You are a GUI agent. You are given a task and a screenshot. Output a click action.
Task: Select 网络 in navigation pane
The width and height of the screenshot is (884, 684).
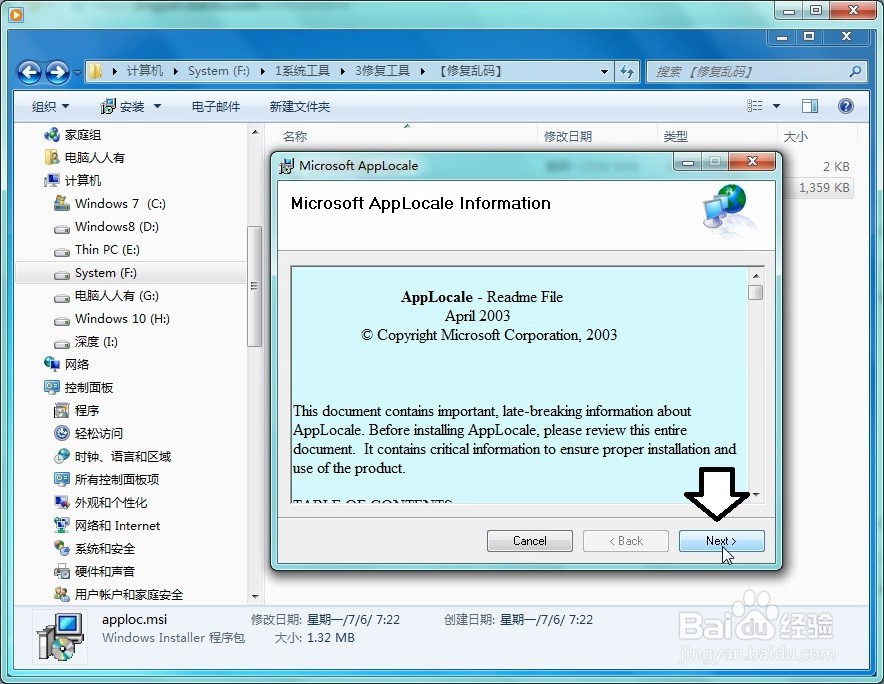point(77,364)
